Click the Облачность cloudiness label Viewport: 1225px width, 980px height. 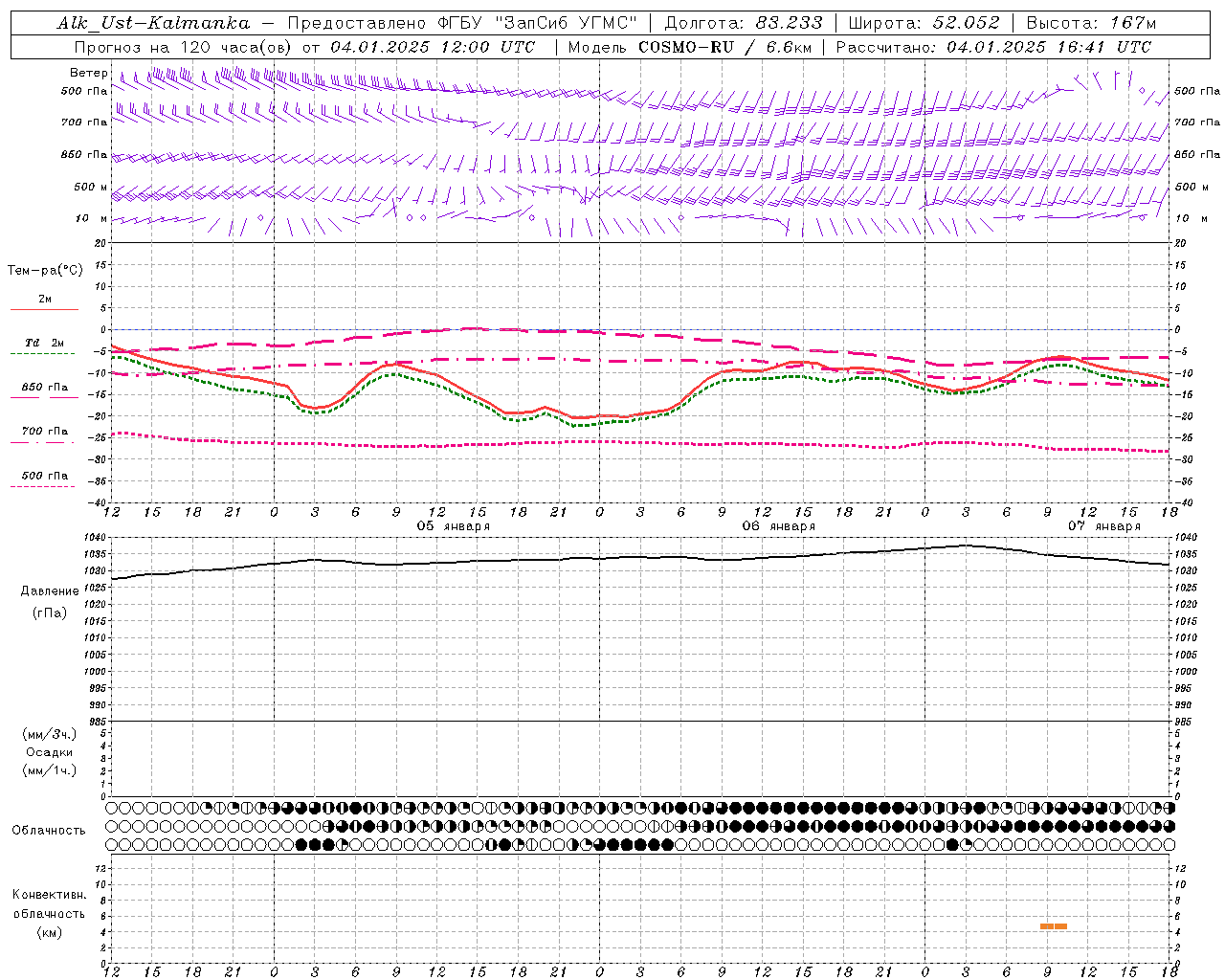tap(49, 830)
